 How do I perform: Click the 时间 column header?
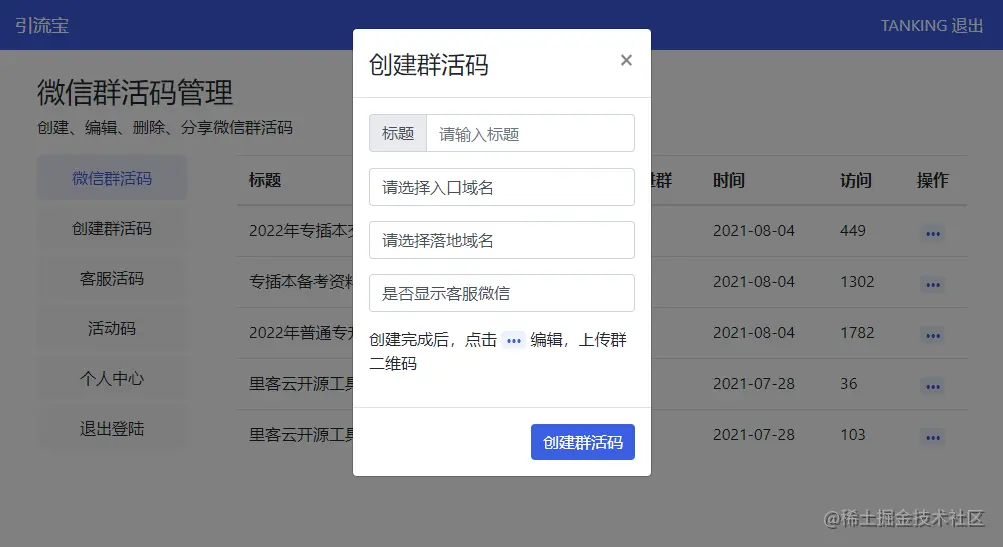pyautogui.click(x=729, y=180)
